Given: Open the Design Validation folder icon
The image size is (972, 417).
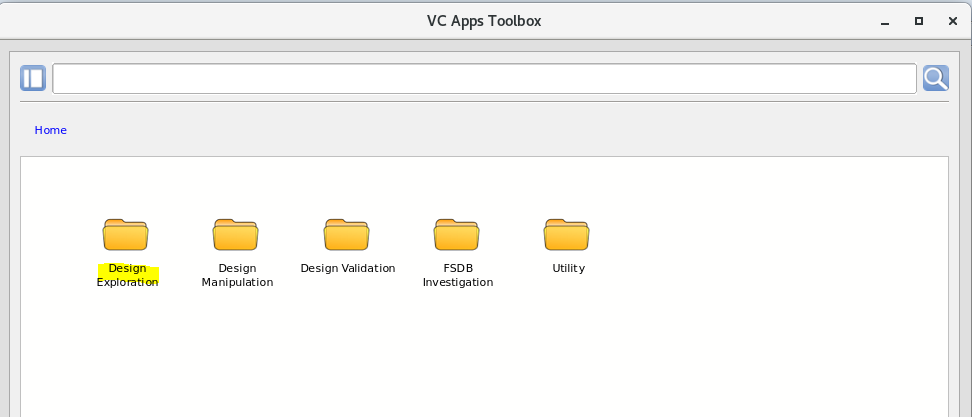Looking at the screenshot, I should point(347,235).
